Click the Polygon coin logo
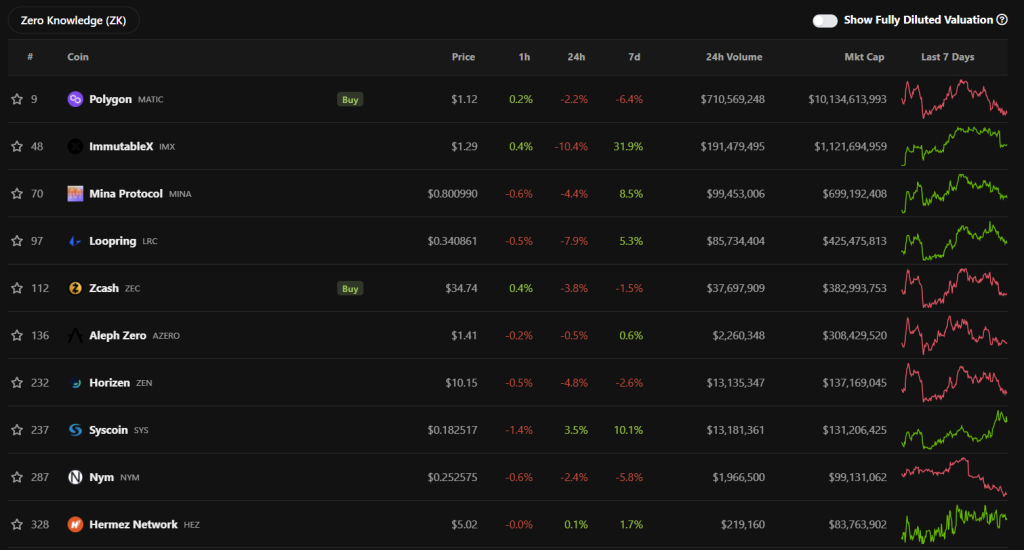1024x550 pixels. point(75,99)
